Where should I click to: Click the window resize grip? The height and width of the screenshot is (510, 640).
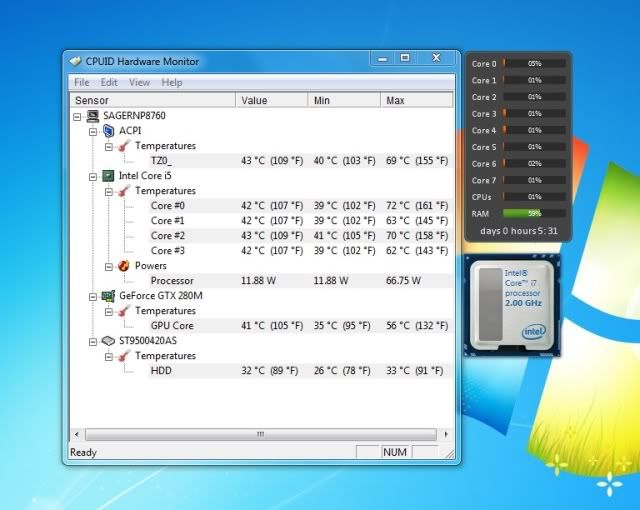(449, 454)
